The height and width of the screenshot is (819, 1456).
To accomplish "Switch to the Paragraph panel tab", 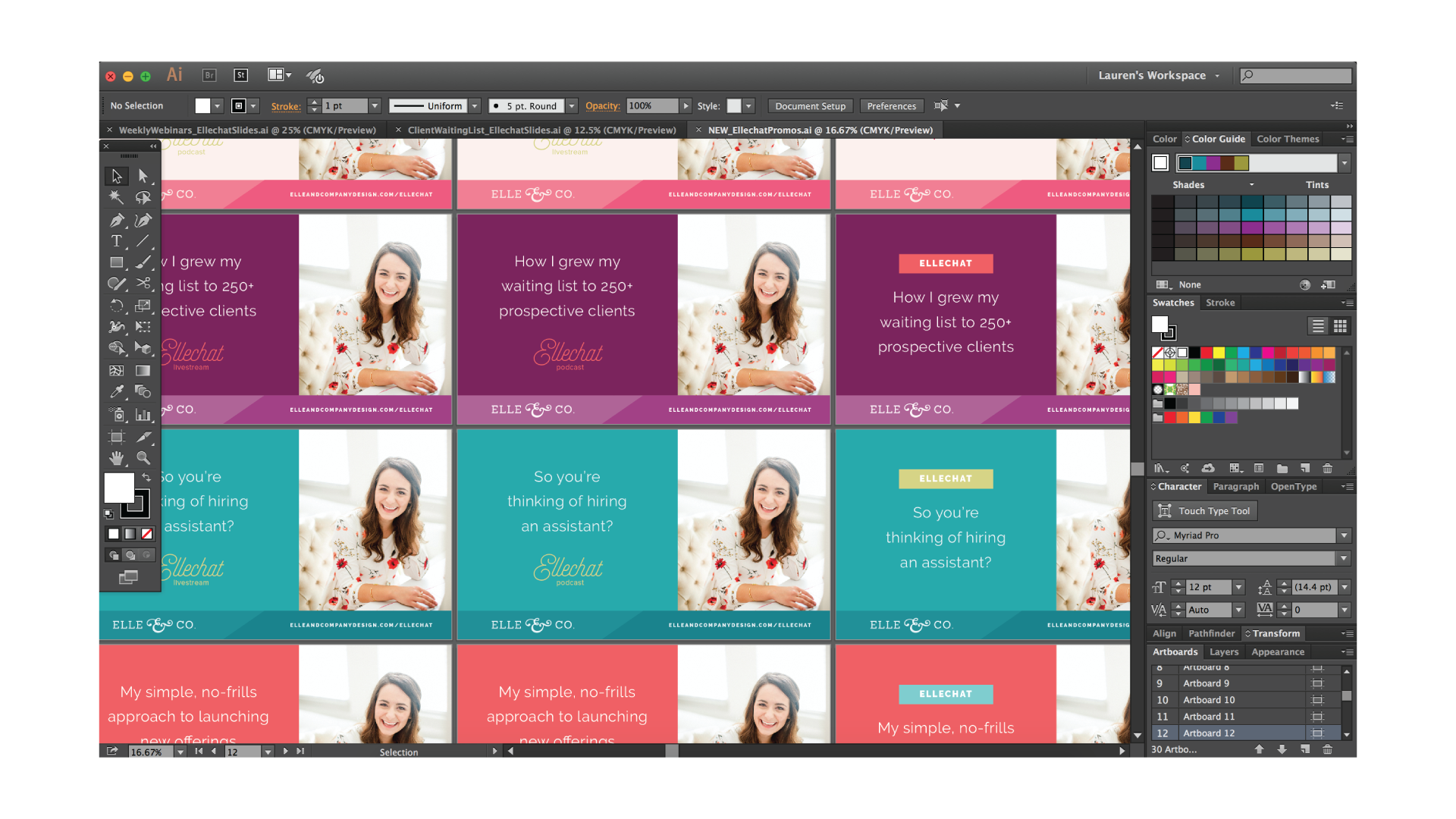I will pyautogui.click(x=1235, y=487).
